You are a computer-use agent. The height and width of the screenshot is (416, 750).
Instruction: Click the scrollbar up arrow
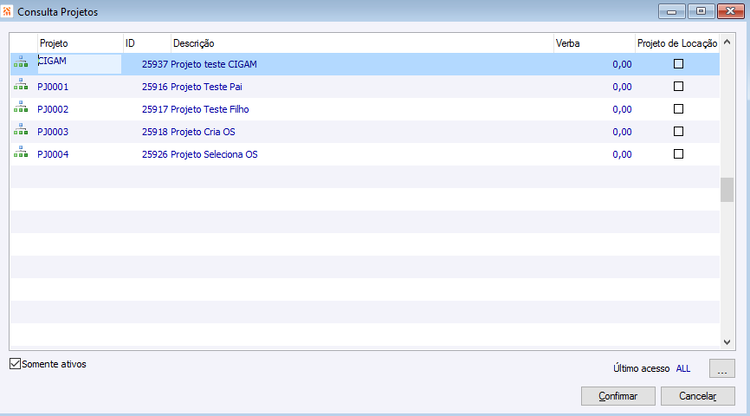tap(727, 42)
